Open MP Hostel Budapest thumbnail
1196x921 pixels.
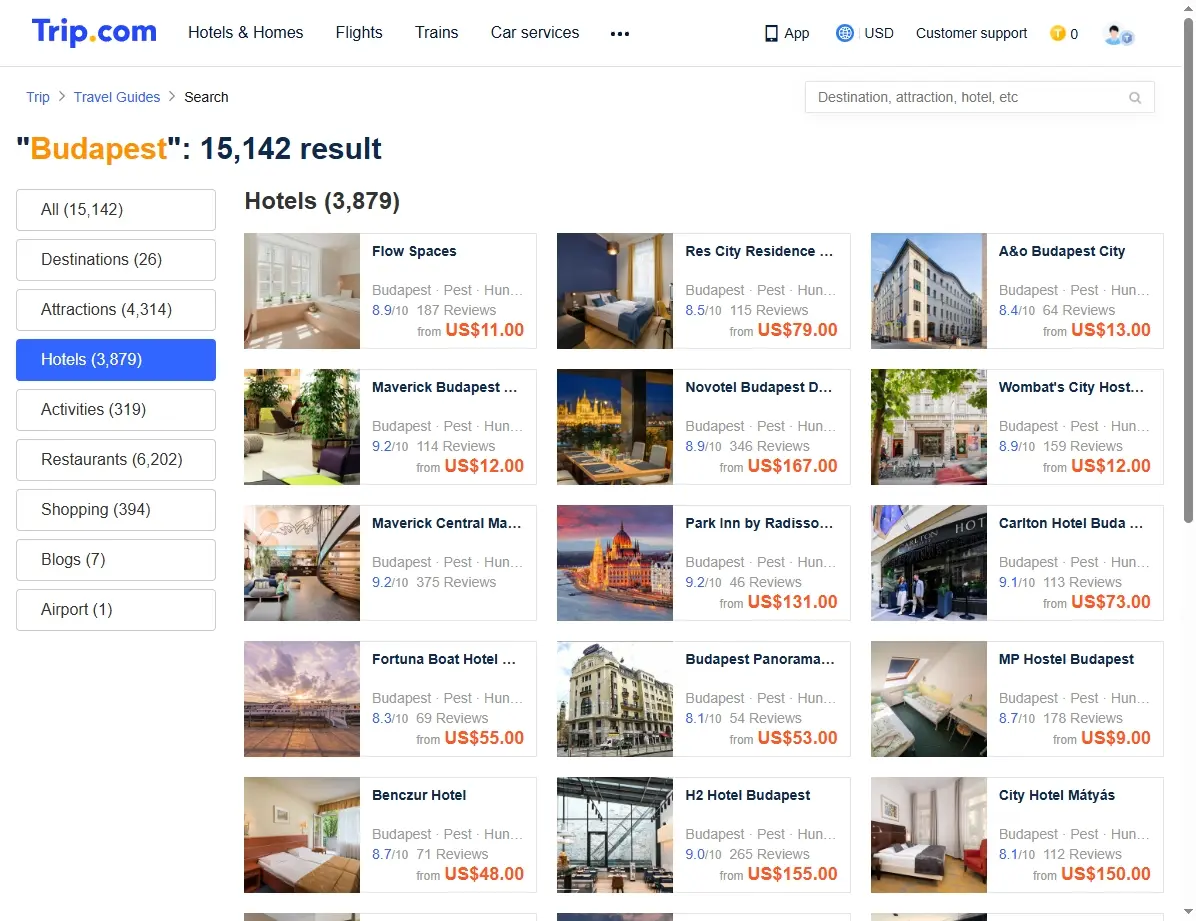click(928, 699)
